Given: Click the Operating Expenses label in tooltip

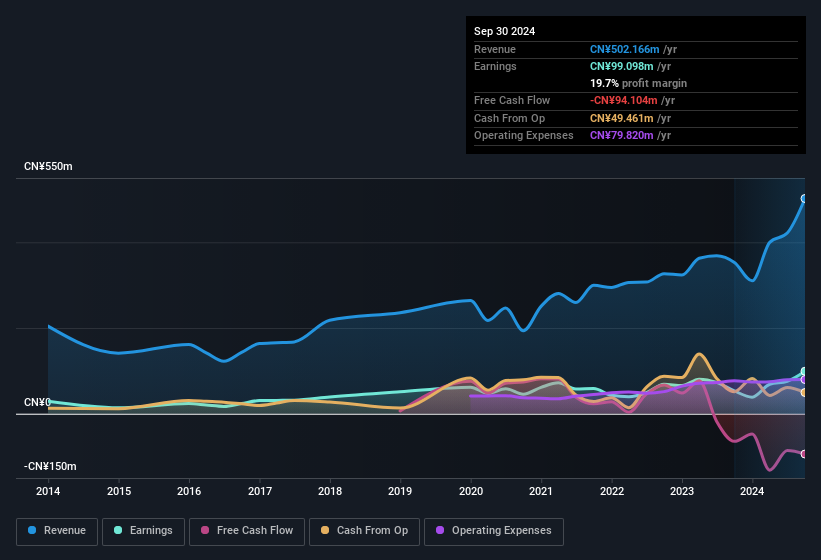Looking at the screenshot, I should (x=524, y=135).
